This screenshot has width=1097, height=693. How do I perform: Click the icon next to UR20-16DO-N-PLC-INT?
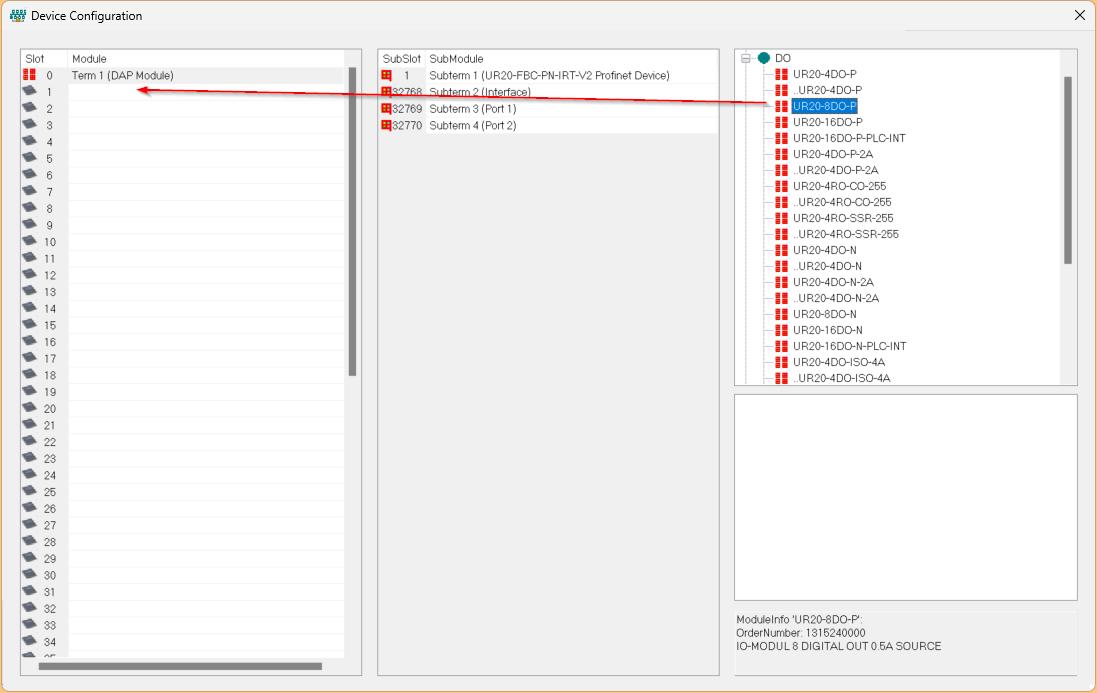781,346
